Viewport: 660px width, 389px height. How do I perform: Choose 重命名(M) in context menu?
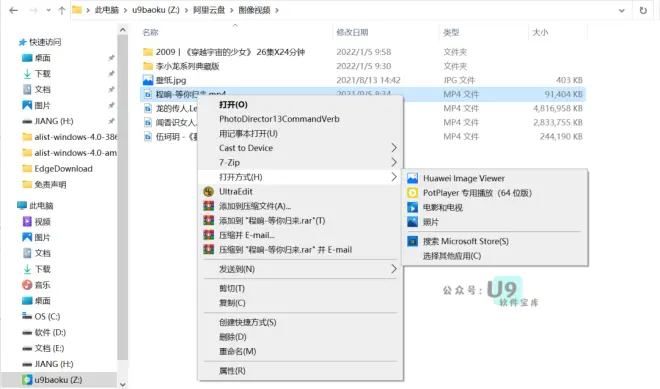click(x=237, y=351)
